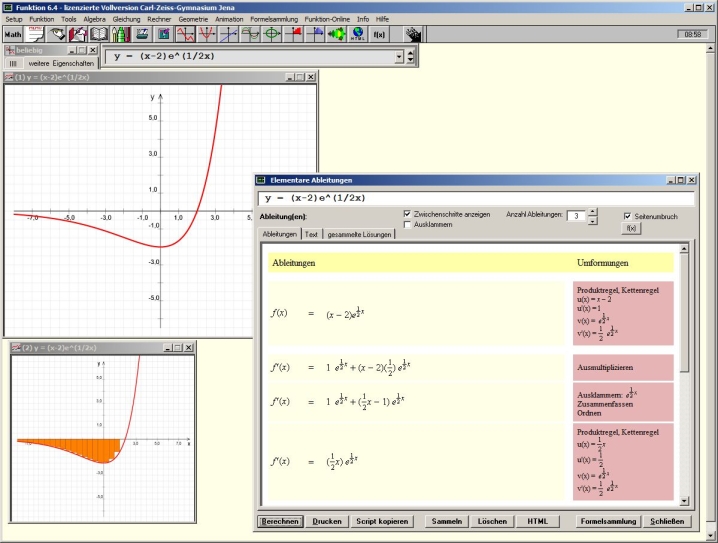The image size is (718, 543).
Task: Click the Formelsammlung button
Action: tap(609, 522)
